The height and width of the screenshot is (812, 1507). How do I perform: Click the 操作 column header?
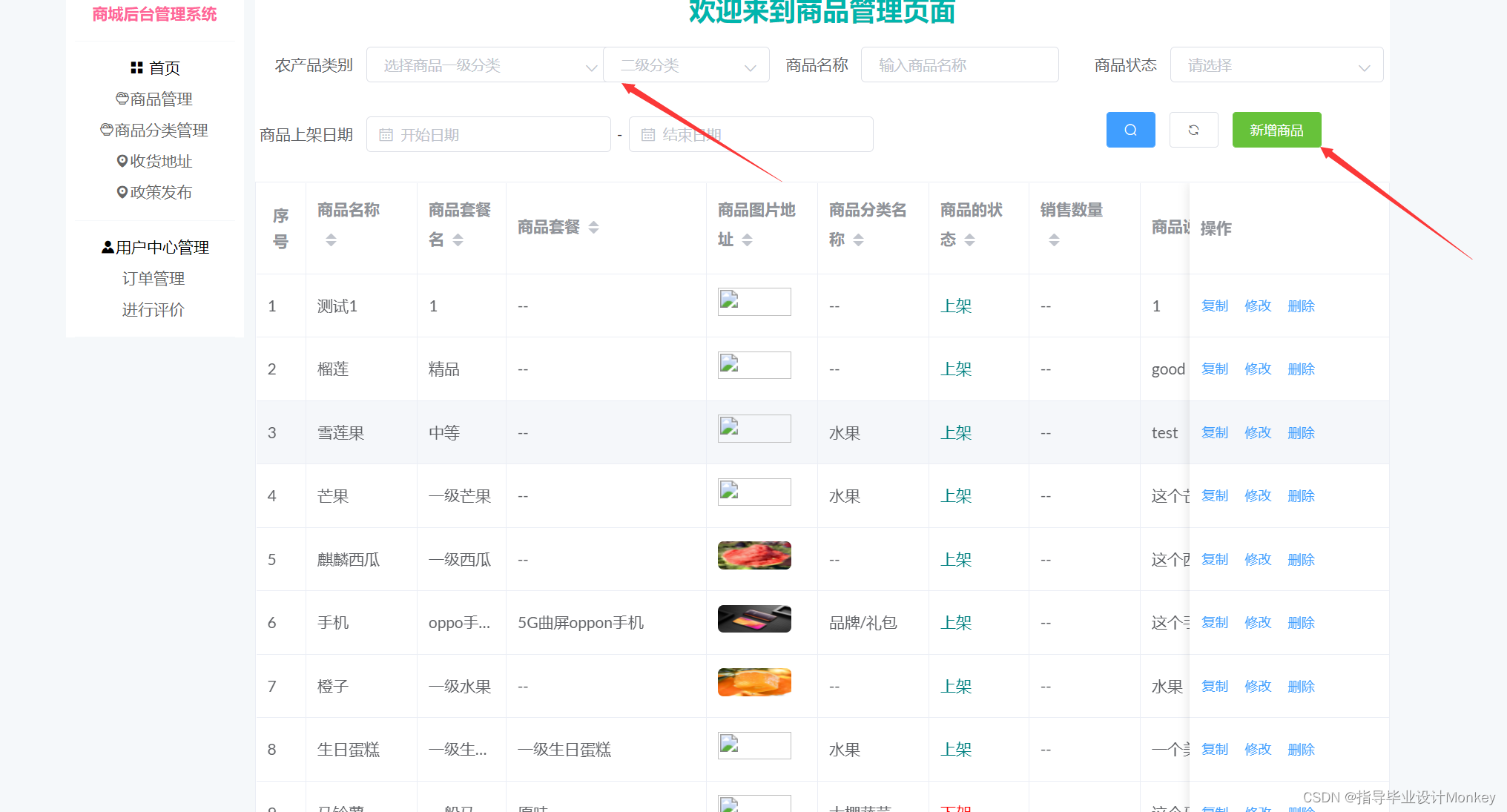pos(1216,228)
